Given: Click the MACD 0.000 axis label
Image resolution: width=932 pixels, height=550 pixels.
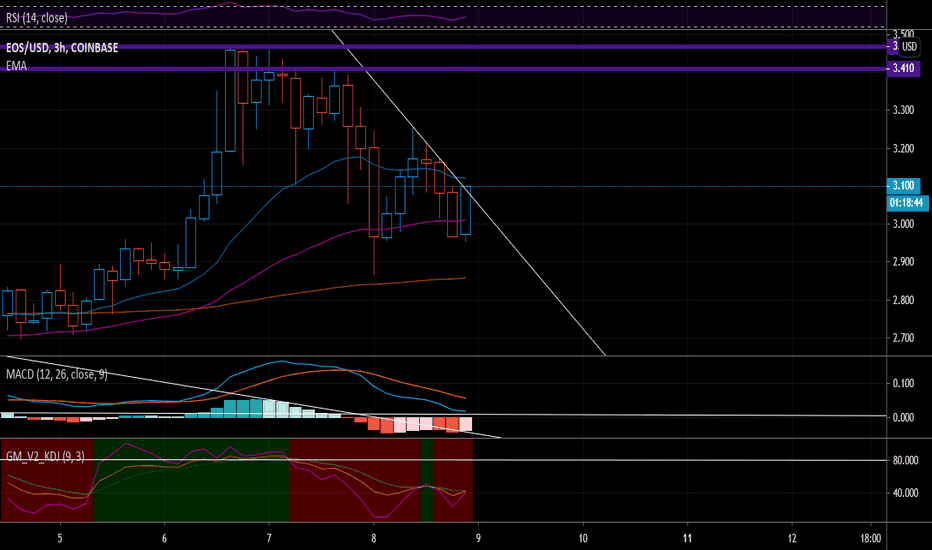Looking at the screenshot, I should pos(903,417).
